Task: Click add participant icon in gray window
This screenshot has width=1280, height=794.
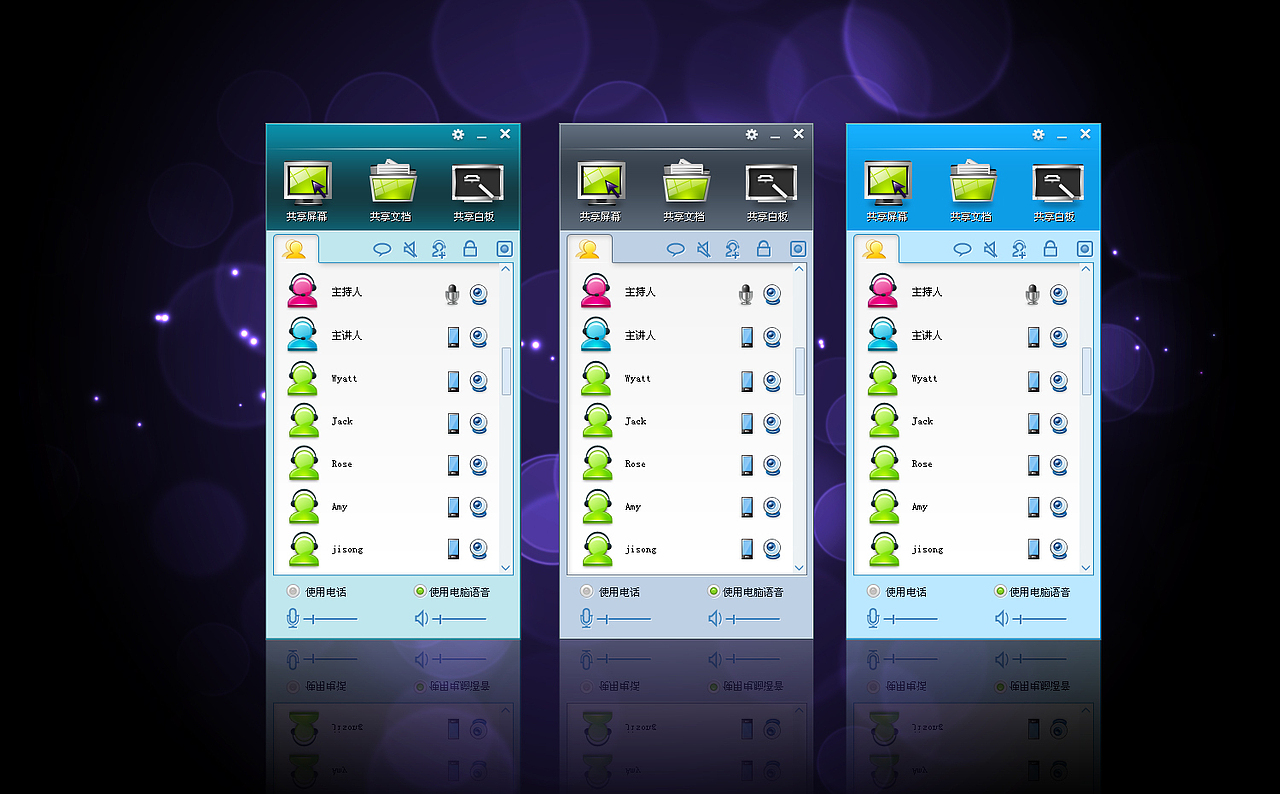Action: point(733,249)
